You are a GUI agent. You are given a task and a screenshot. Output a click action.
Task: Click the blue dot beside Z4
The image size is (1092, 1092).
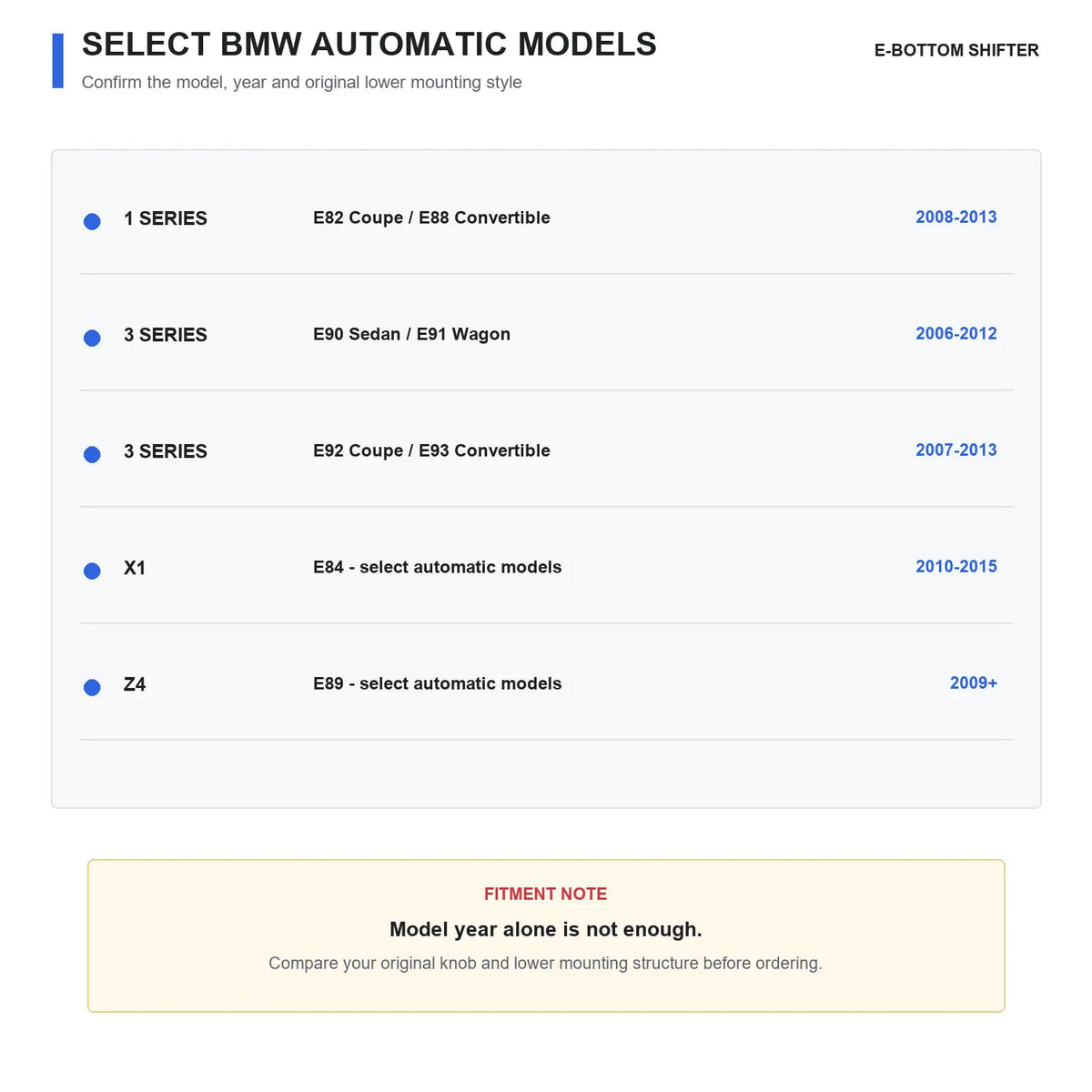coord(92,687)
